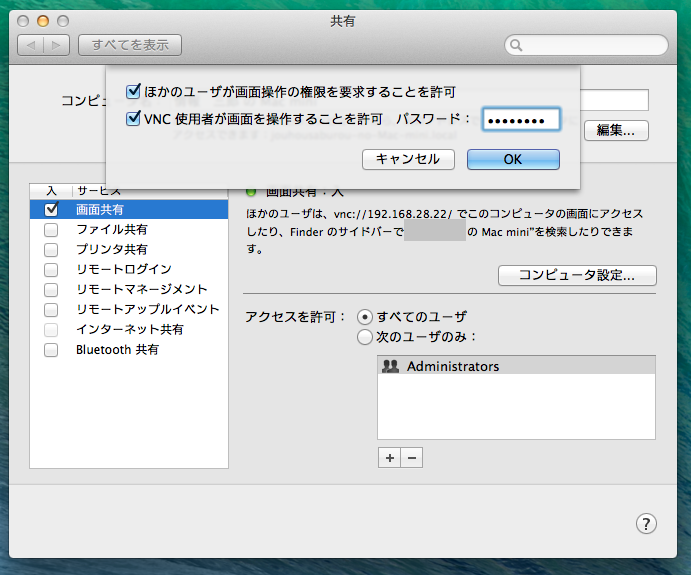Toggle the インターネット共有 checkbox
The image size is (691, 575).
click(51, 330)
